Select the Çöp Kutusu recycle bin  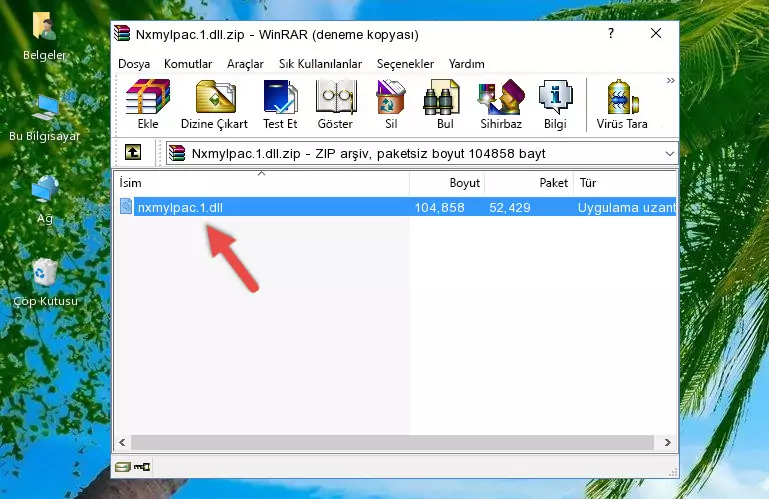tap(45, 282)
